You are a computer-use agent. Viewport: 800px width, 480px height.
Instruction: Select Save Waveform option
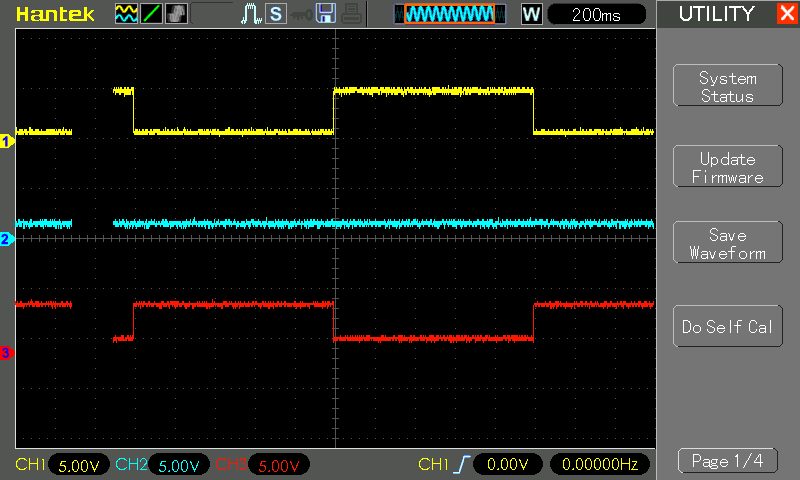pos(727,244)
